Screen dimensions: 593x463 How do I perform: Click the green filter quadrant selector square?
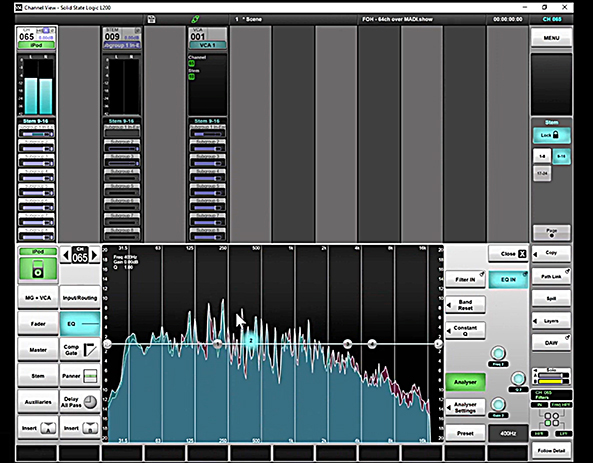[x=548, y=423]
